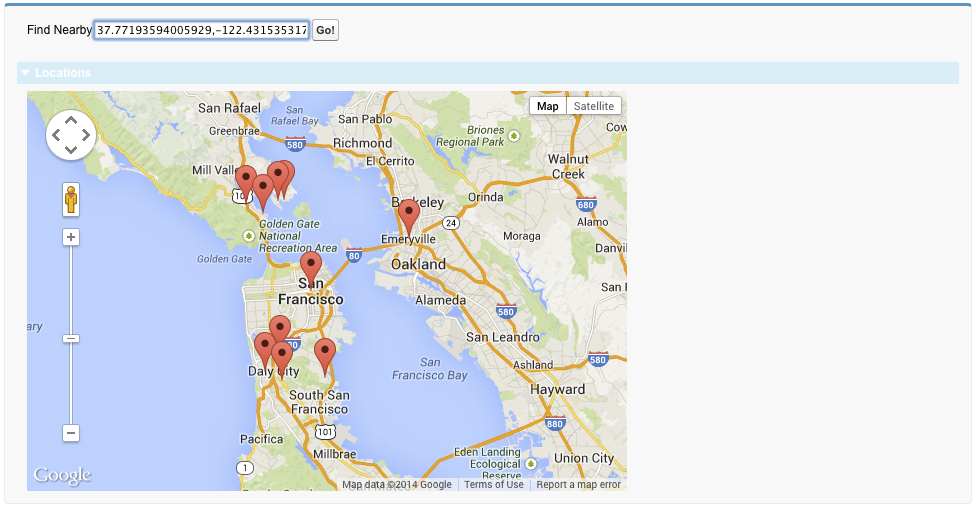Viewport: 976px width, 508px height.
Task: Click the zoom in plus button
Action: [x=71, y=237]
